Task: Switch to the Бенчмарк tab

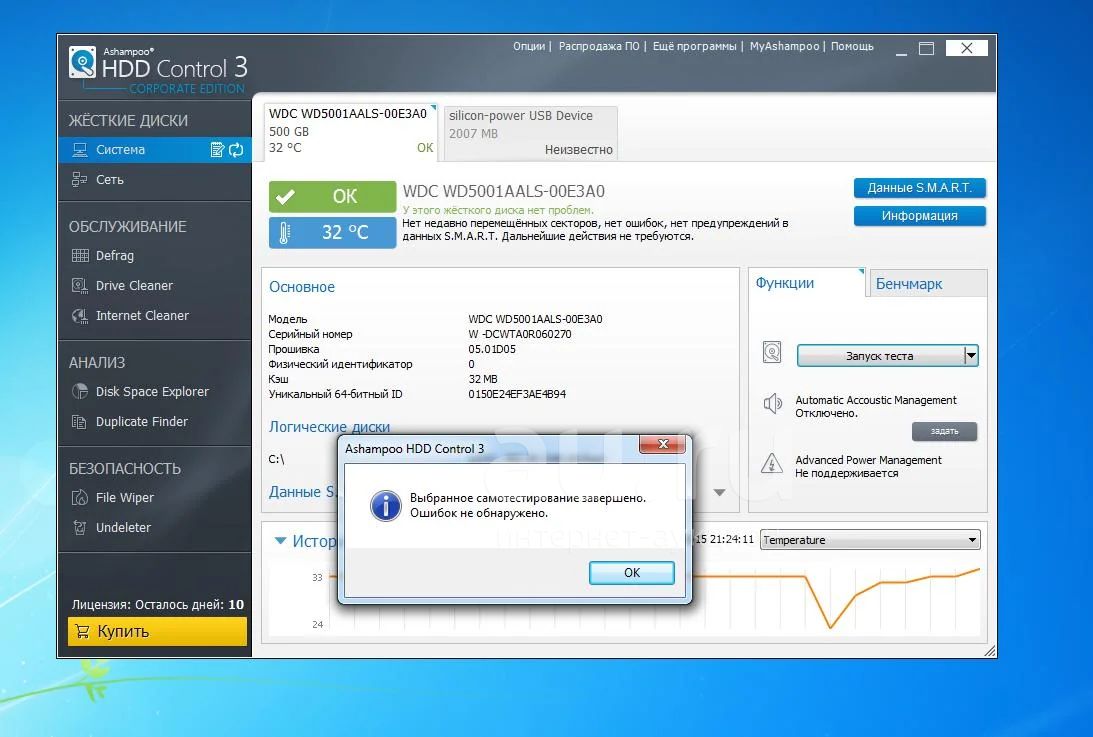Action: [x=927, y=284]
